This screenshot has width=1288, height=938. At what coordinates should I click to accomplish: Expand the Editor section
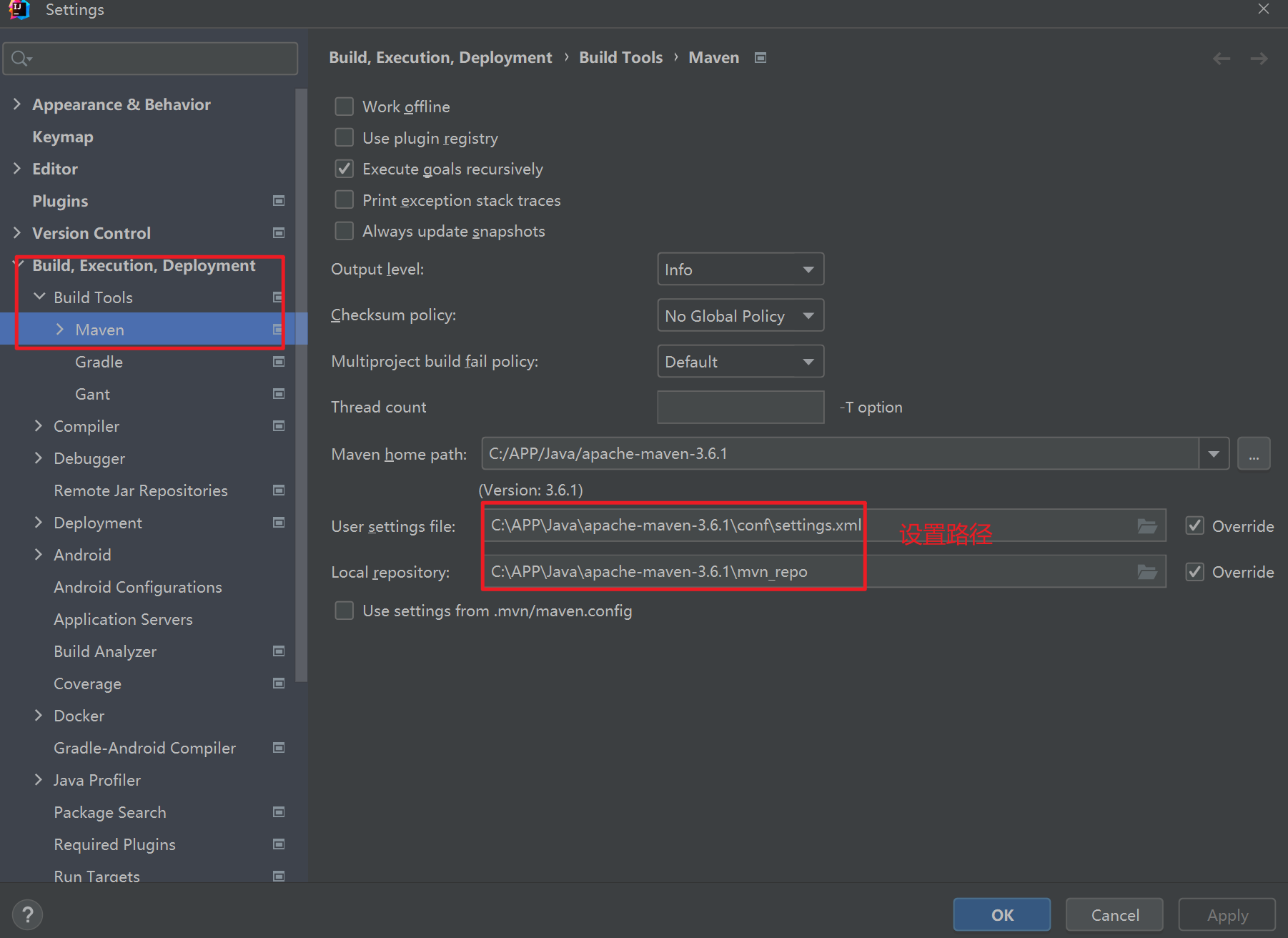point(17,169)
